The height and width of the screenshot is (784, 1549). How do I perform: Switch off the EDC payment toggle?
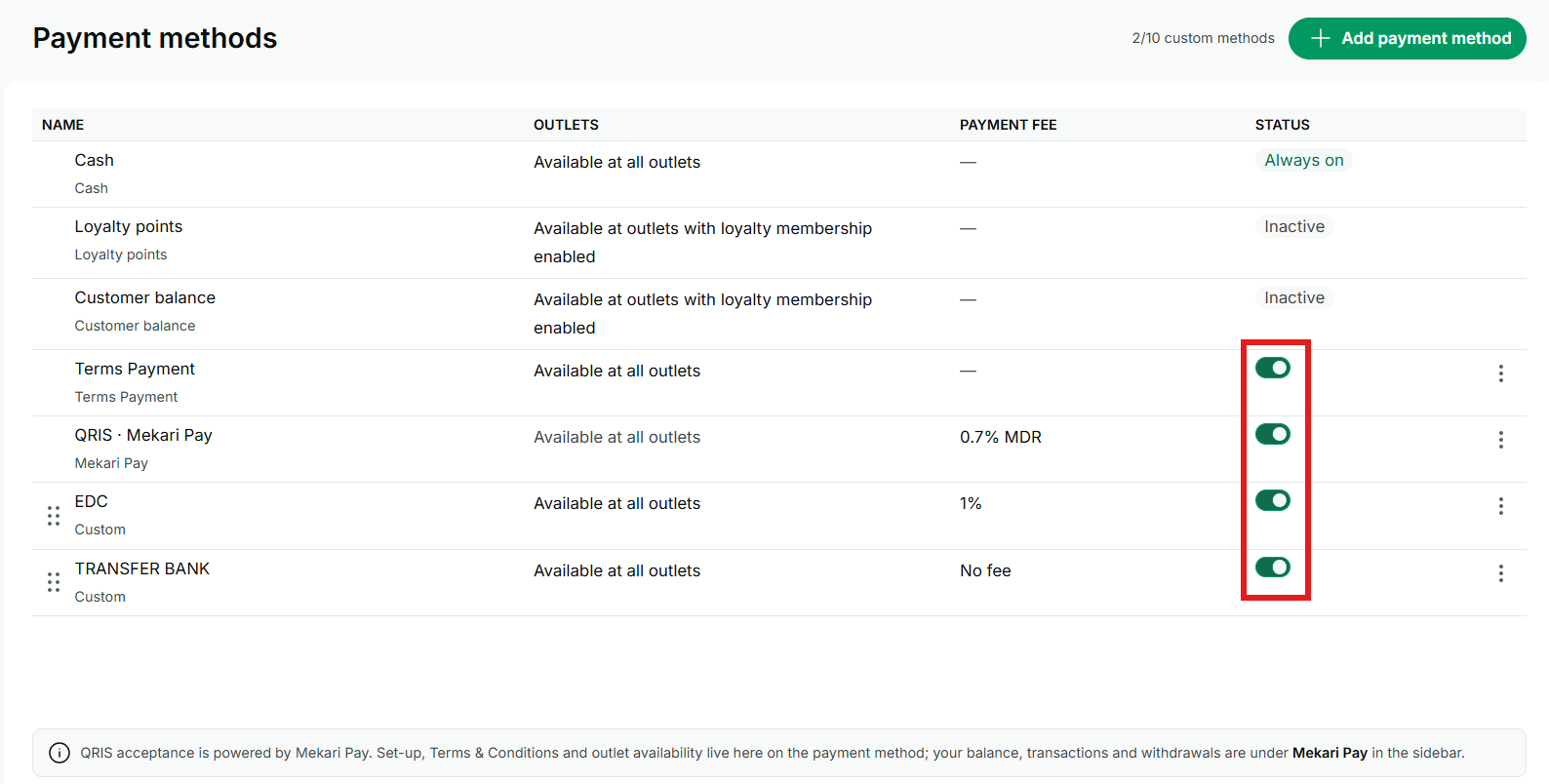tap(1273, 500)
